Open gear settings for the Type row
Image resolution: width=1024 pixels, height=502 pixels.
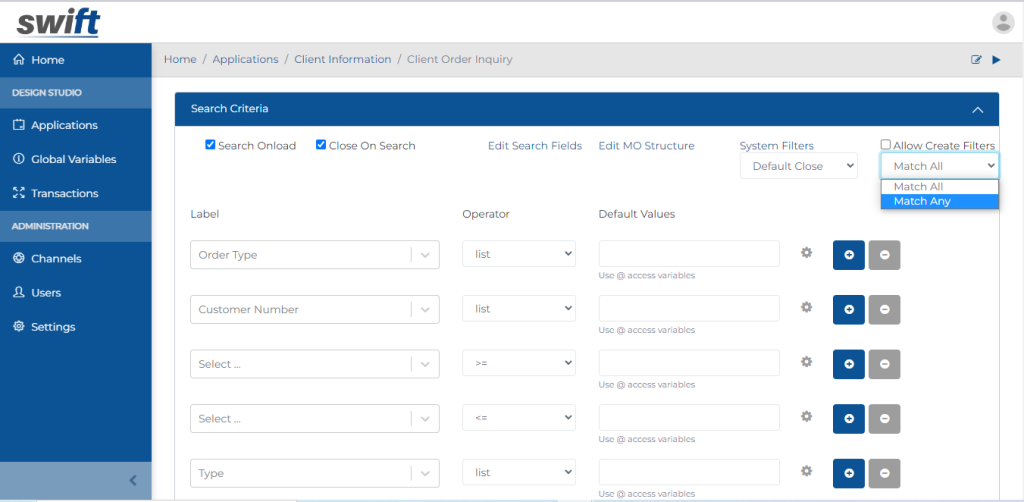[806, 471]
